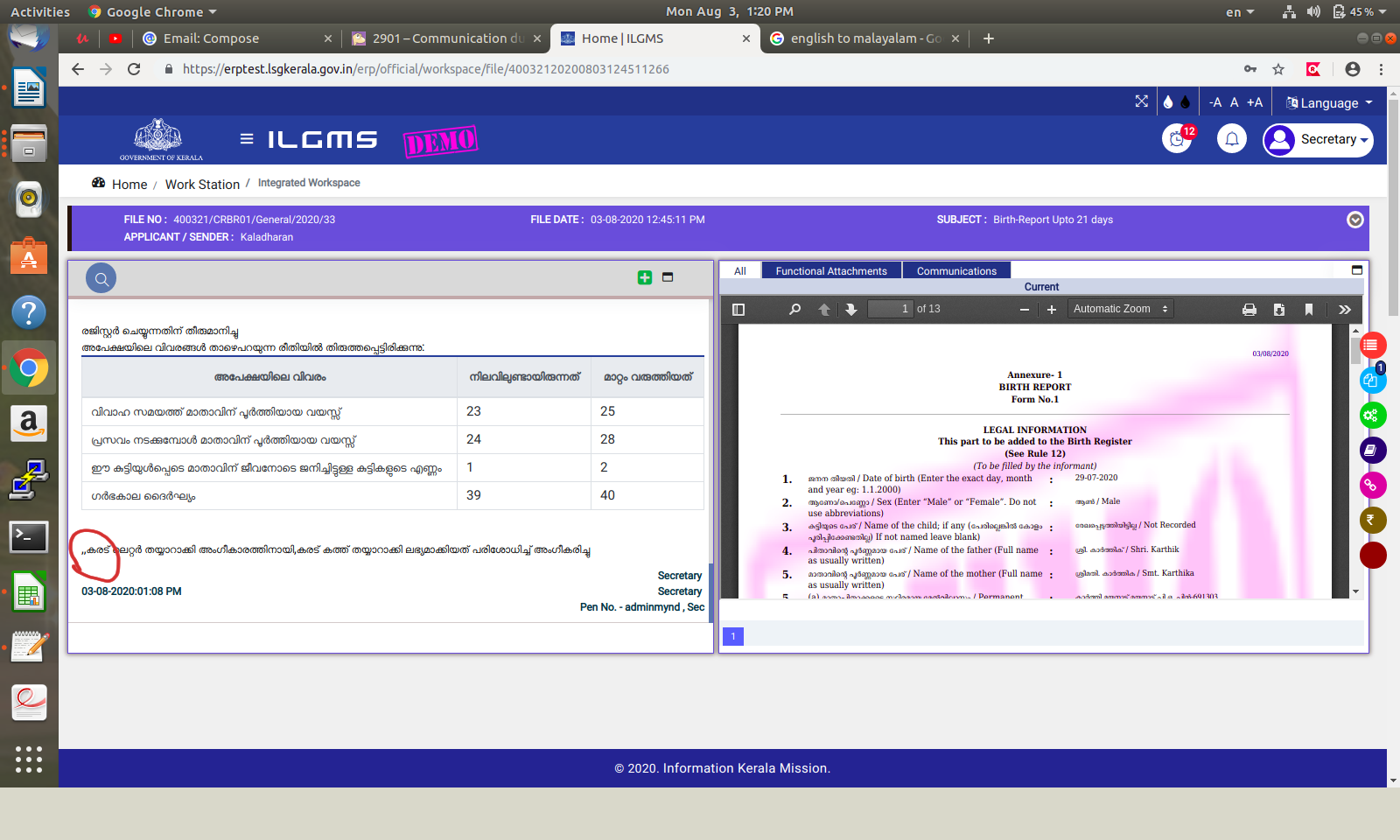Open the Automatic Zoom dropdown
This screenshot has width=1400, height=840.
[x=1120, y=309]
